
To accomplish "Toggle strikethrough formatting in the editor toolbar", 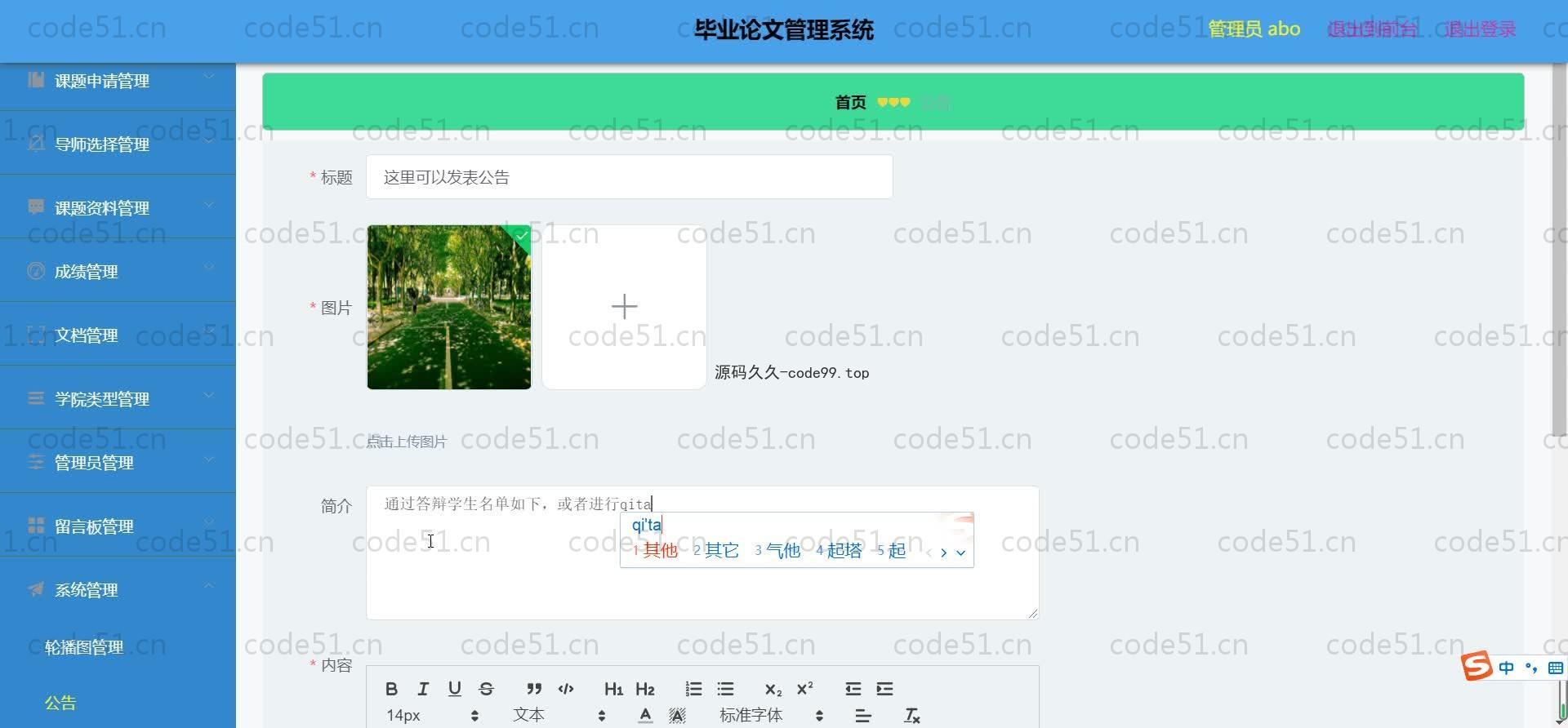I will [486, 689].
